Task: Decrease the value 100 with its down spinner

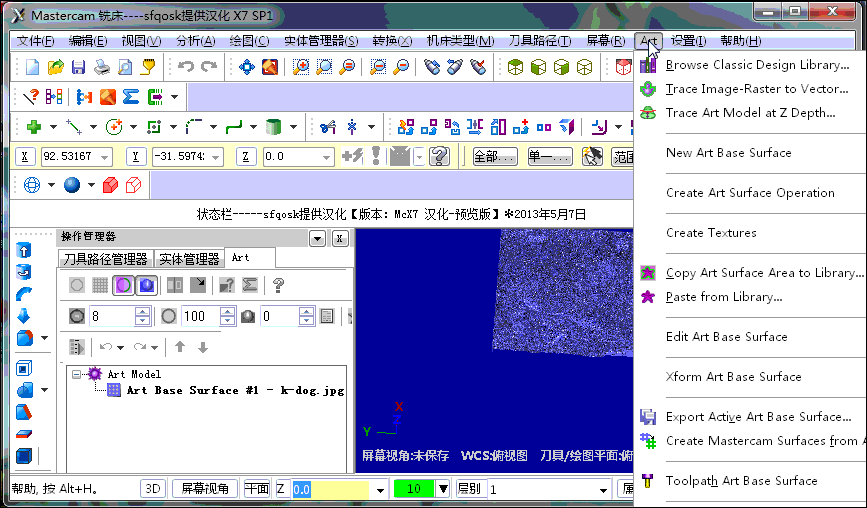Action: [227, 321]
